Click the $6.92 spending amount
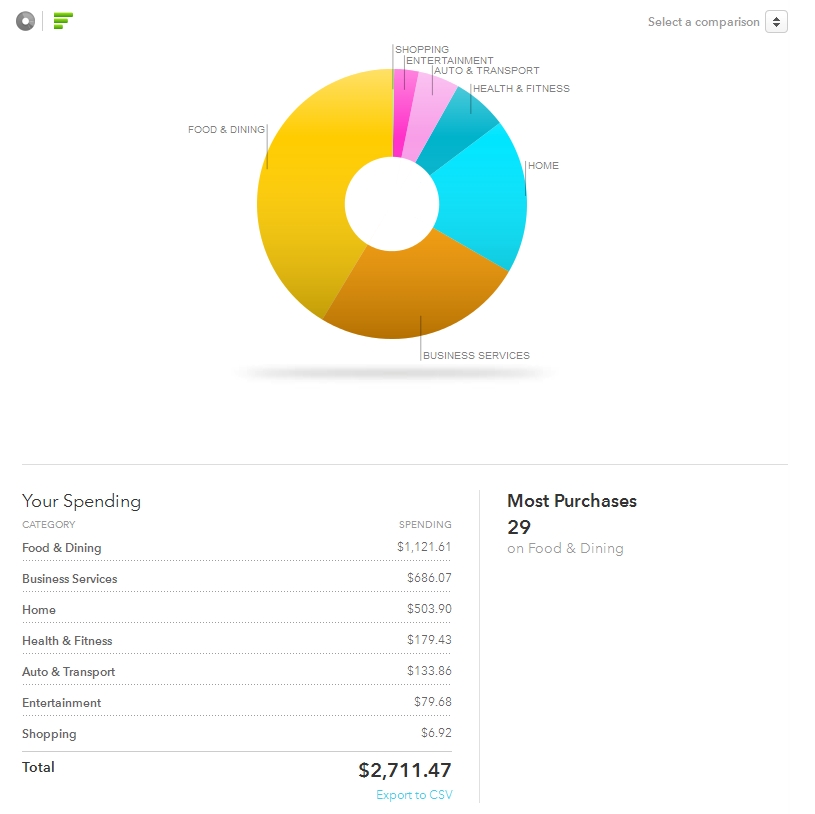815x814 pixels. [x=436, y=732]
